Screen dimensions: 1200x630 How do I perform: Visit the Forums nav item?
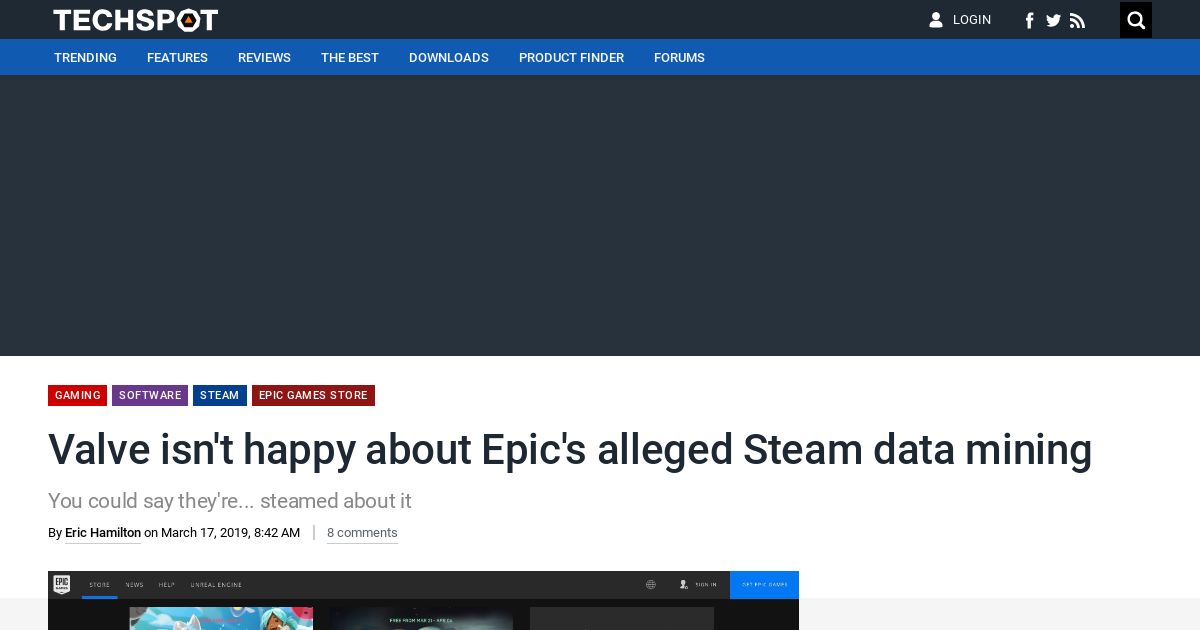pyautogui.click(x=679, y=58)
